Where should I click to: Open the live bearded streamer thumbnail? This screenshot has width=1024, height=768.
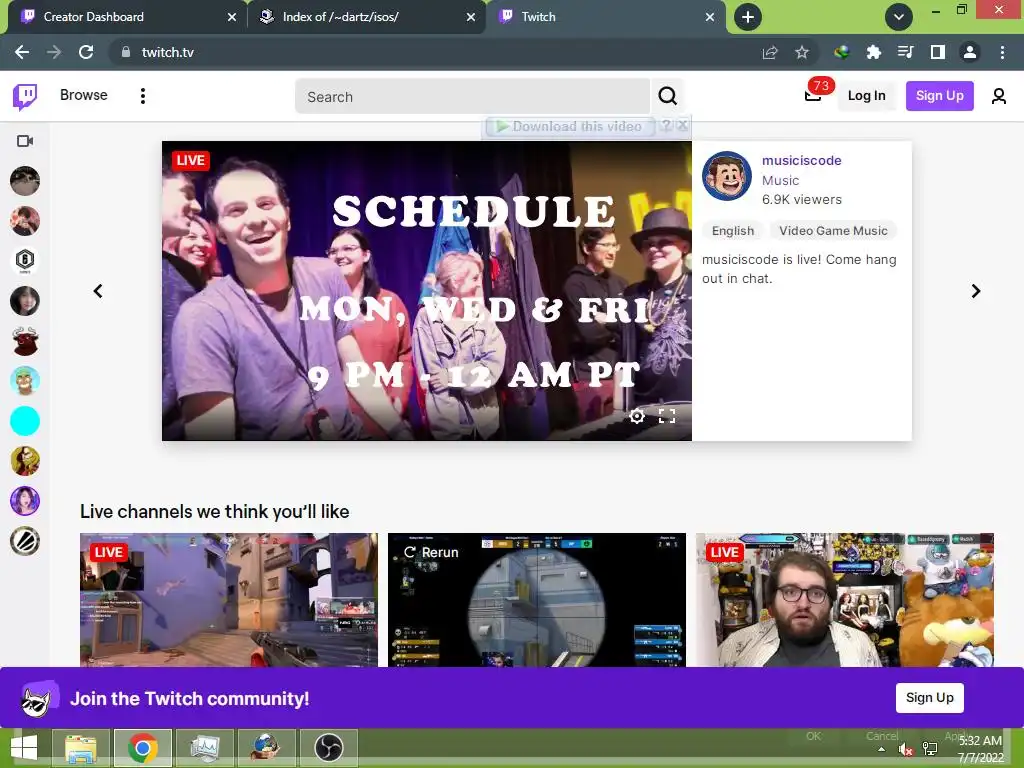[844, 600]
